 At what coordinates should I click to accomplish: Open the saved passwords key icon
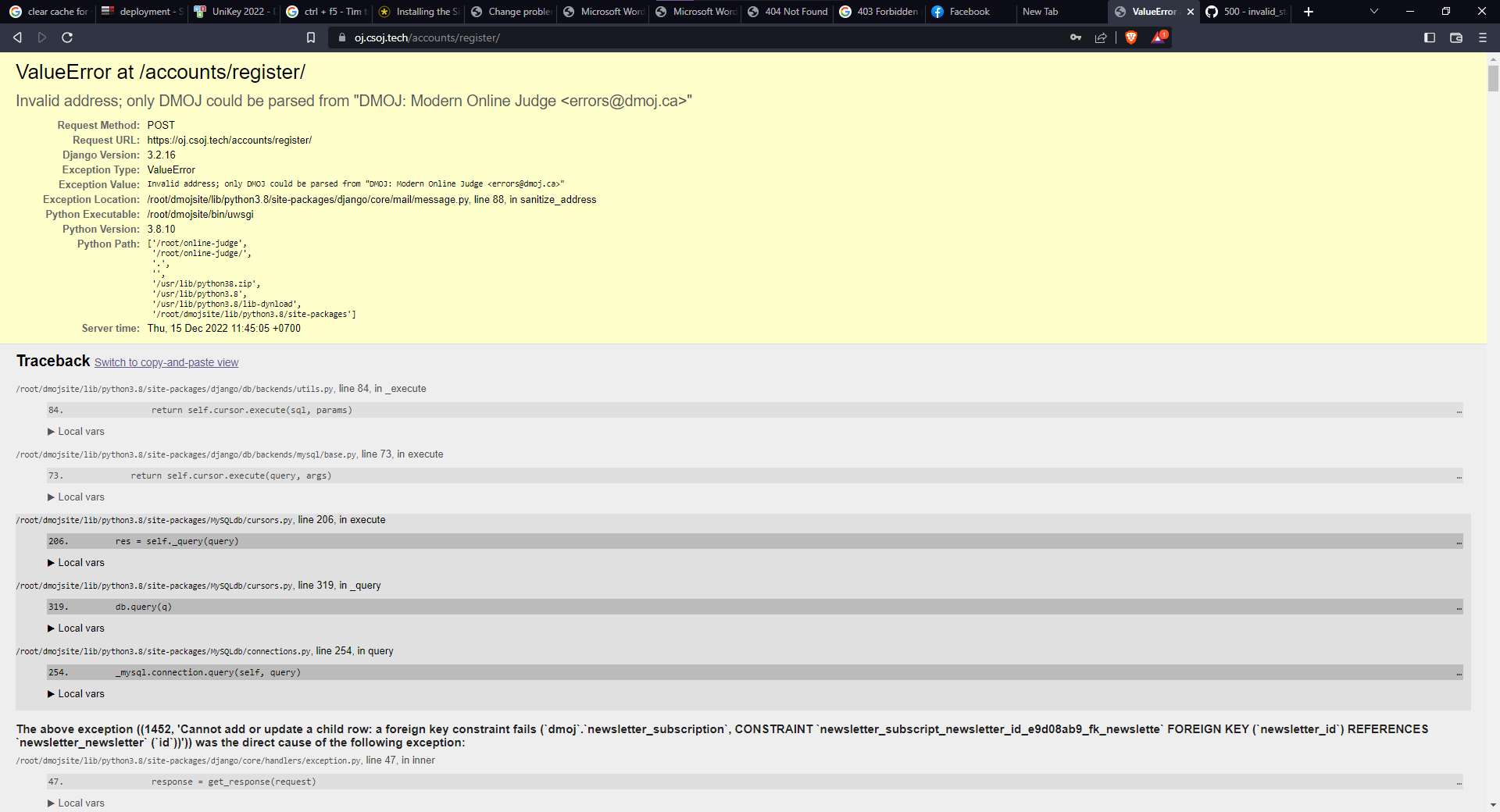(x=1076, y=37)
